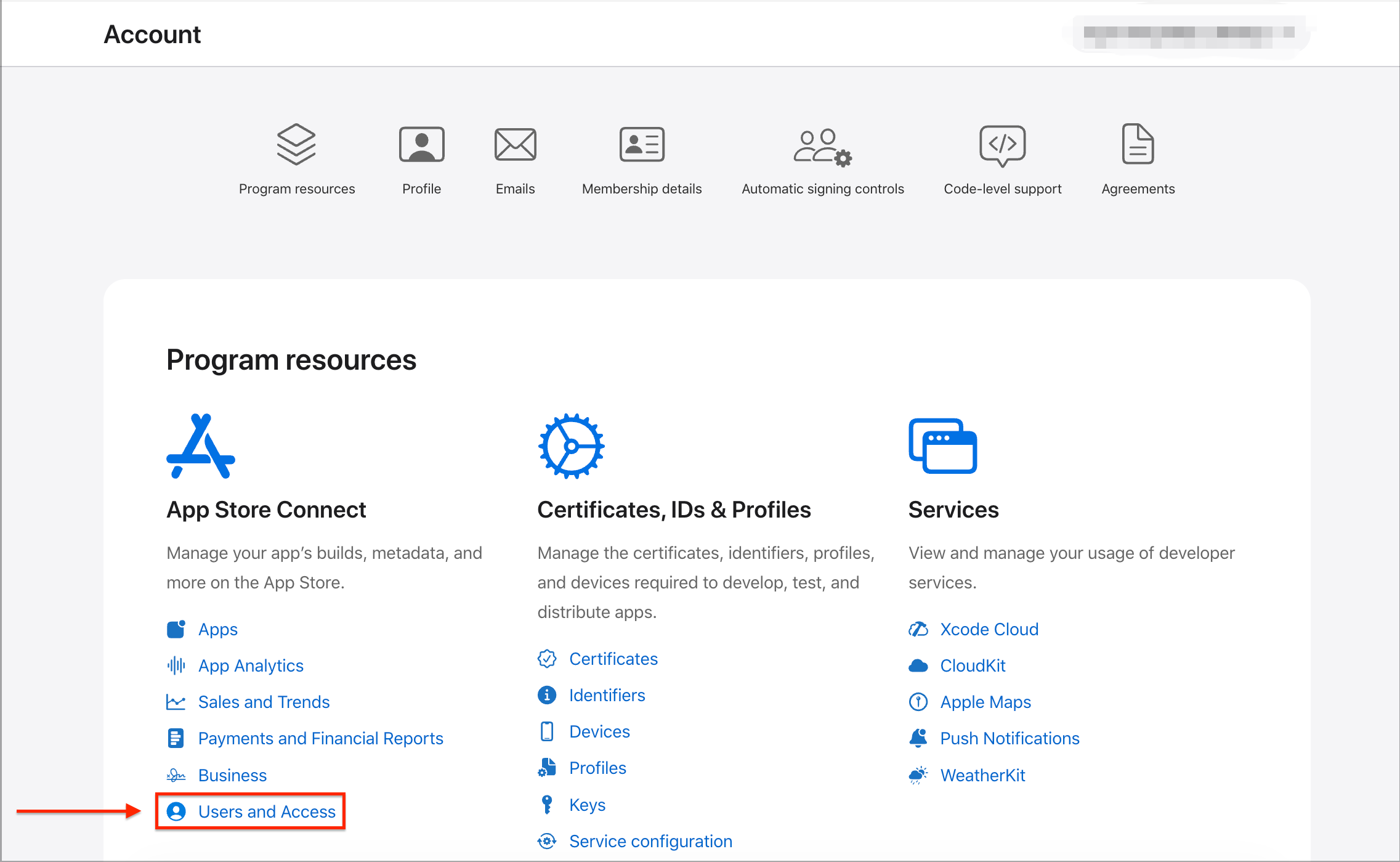This screenshot has height=862, width=1400.
Task: Open the WeatherKit link
Action: 983,775
